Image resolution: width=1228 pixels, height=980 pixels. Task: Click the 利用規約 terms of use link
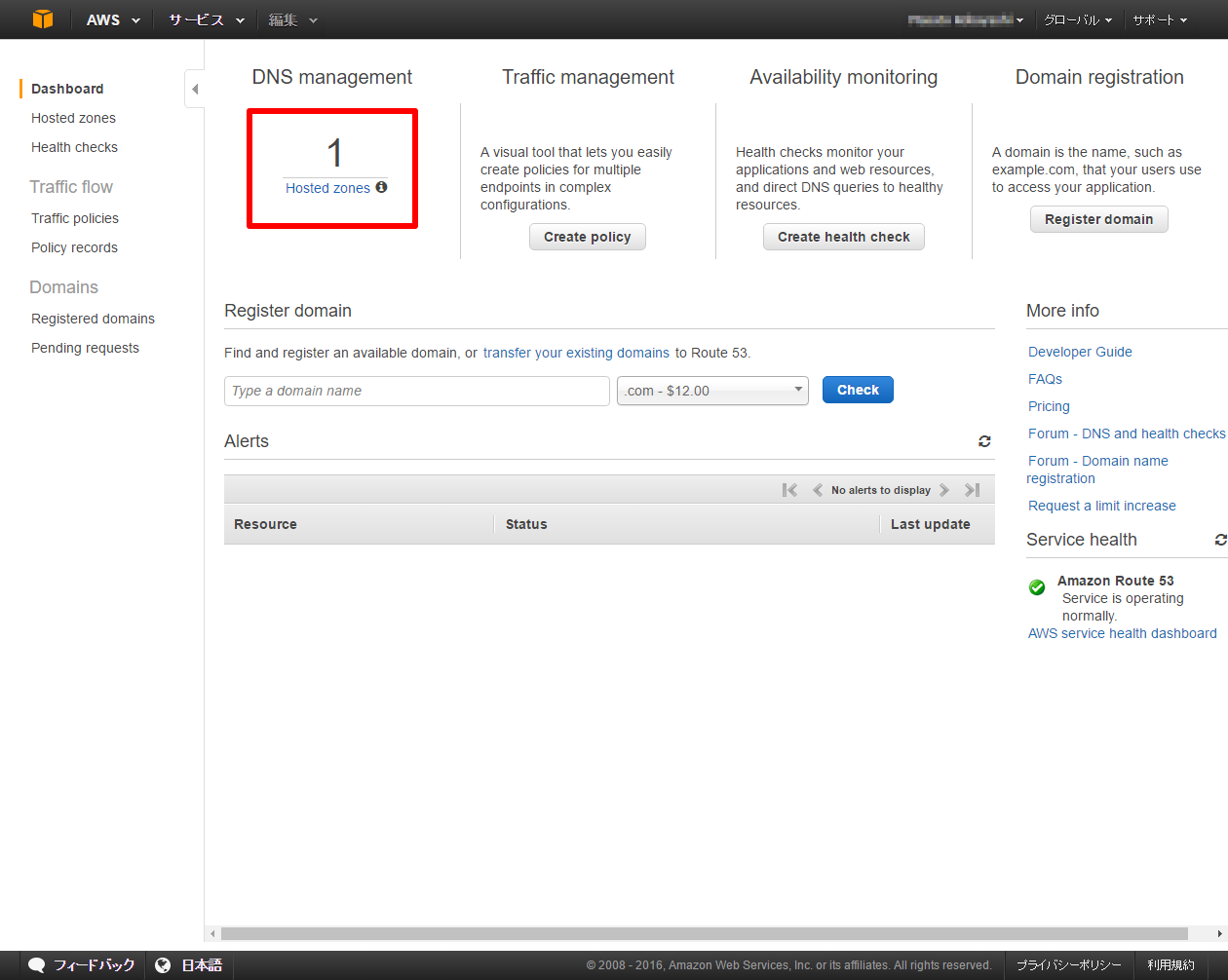(x=1170, y=965)
